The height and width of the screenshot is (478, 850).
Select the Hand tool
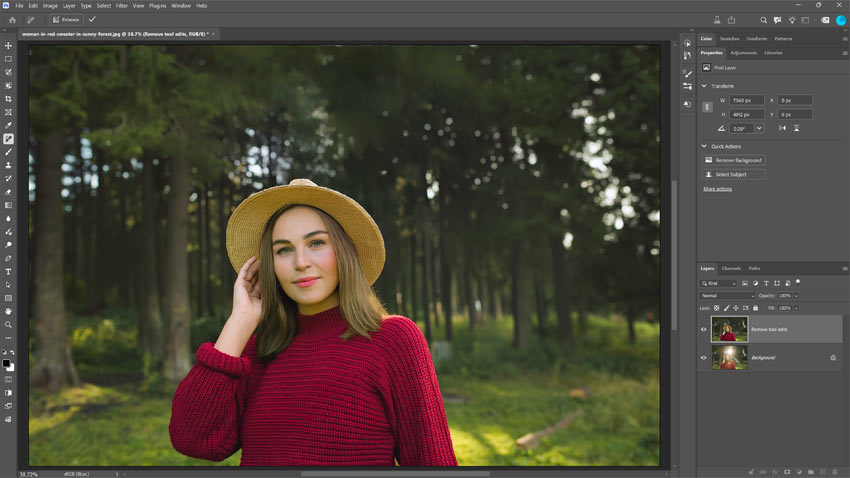tap(8, 311)
